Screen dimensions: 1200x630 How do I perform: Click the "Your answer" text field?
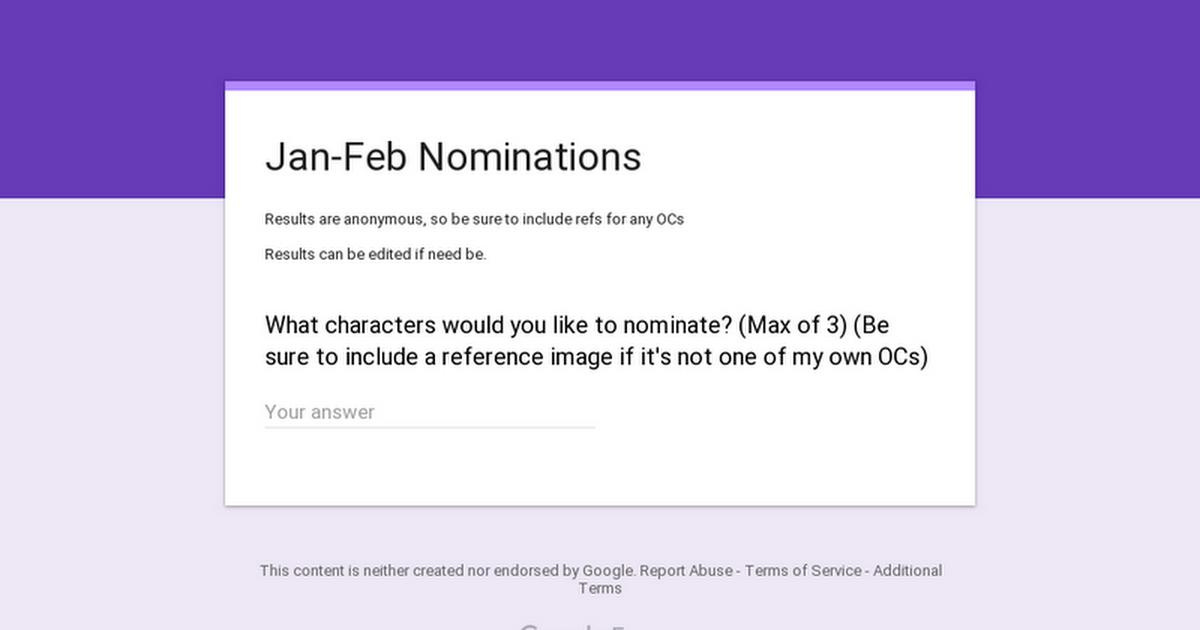click(429, 412)
